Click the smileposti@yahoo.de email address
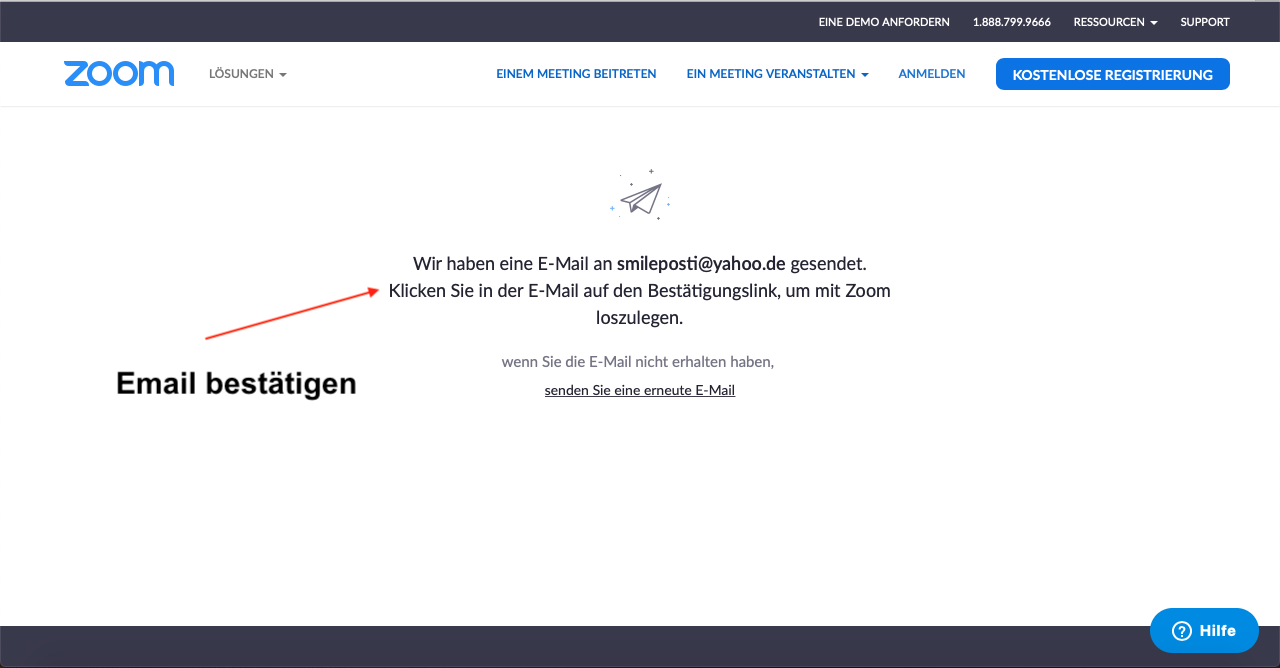This screenshot has height=668, width=1280. [x=701, y=264]
